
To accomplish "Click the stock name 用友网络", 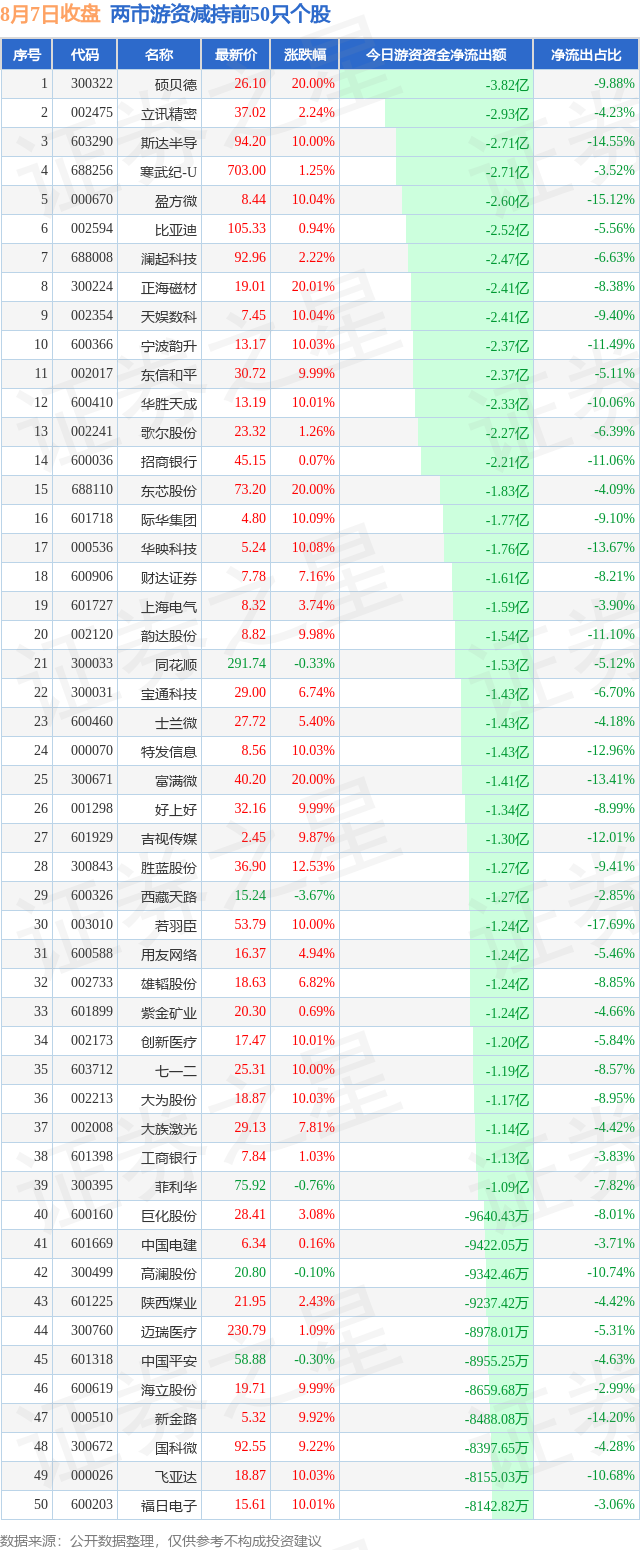I will (x=169, y=954).
